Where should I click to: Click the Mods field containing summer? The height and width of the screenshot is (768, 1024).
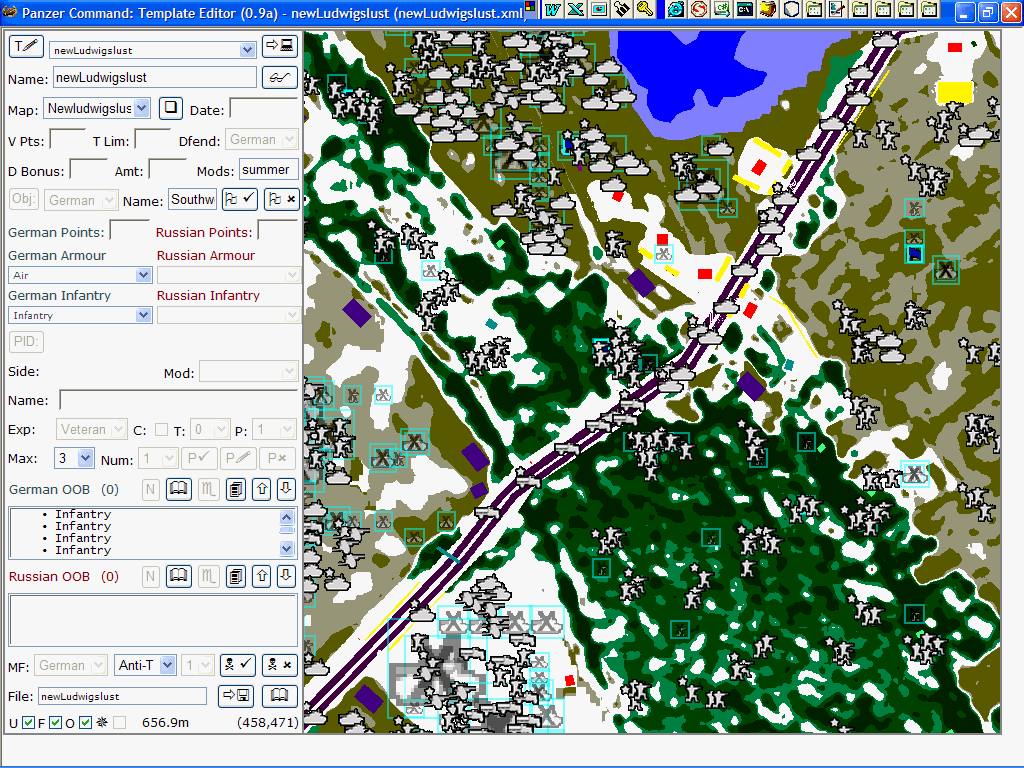coord(268,170)
